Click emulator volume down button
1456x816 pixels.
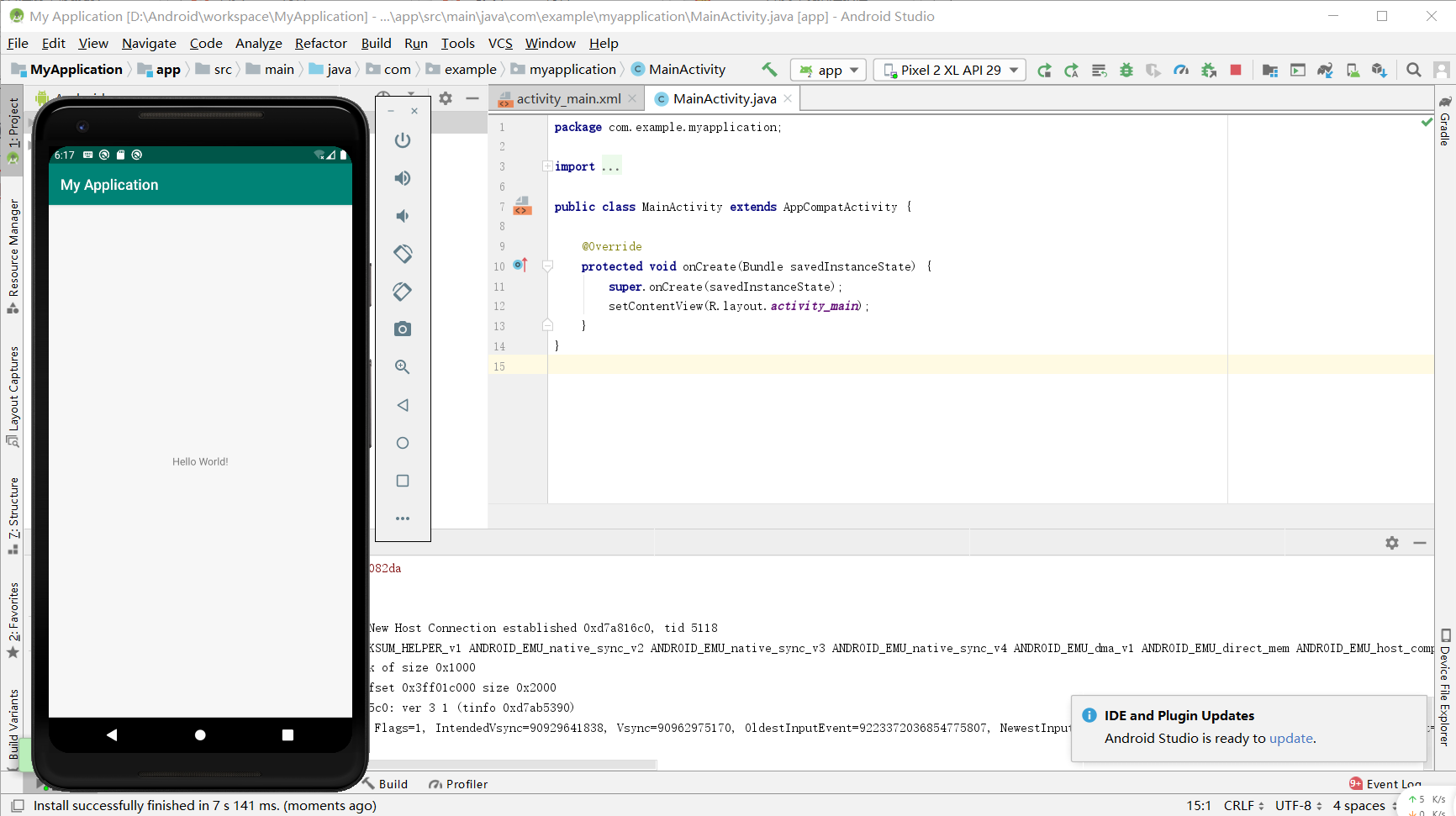pos(403,216)
